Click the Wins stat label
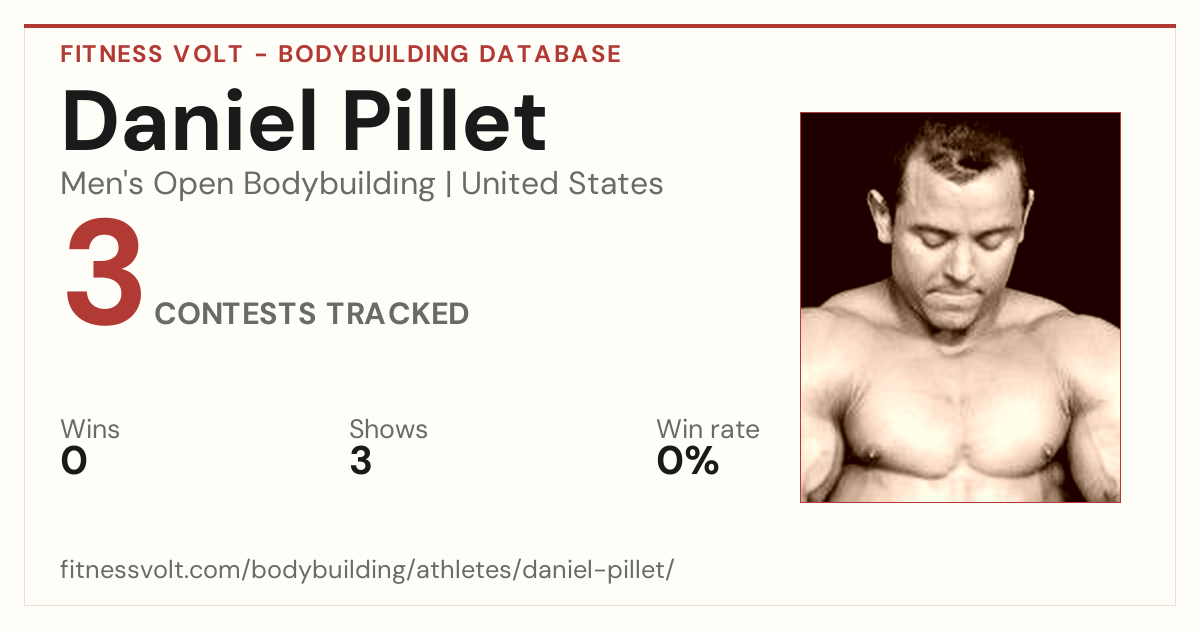 pyautogui.click(x=90, y=430)
